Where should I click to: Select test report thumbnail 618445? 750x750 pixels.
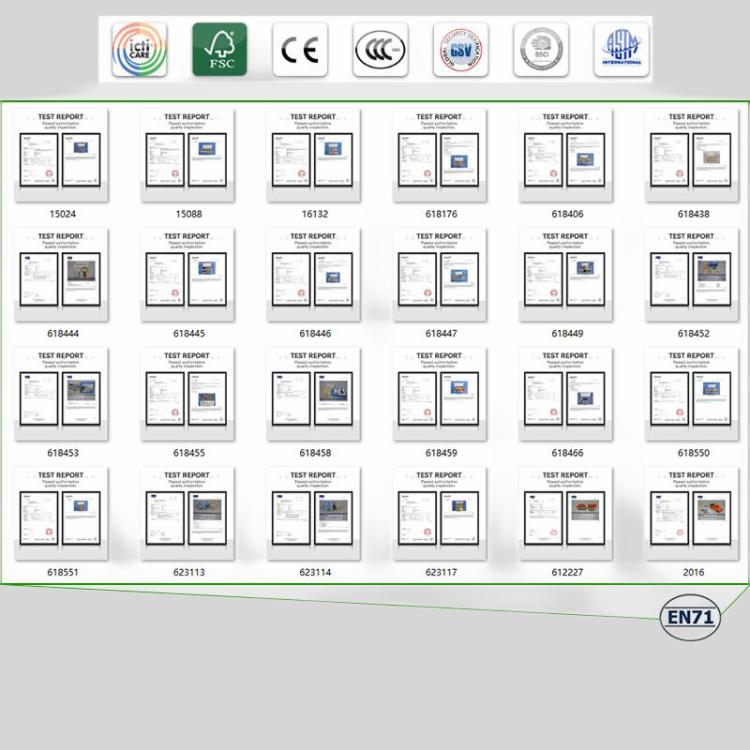[188, 275]
